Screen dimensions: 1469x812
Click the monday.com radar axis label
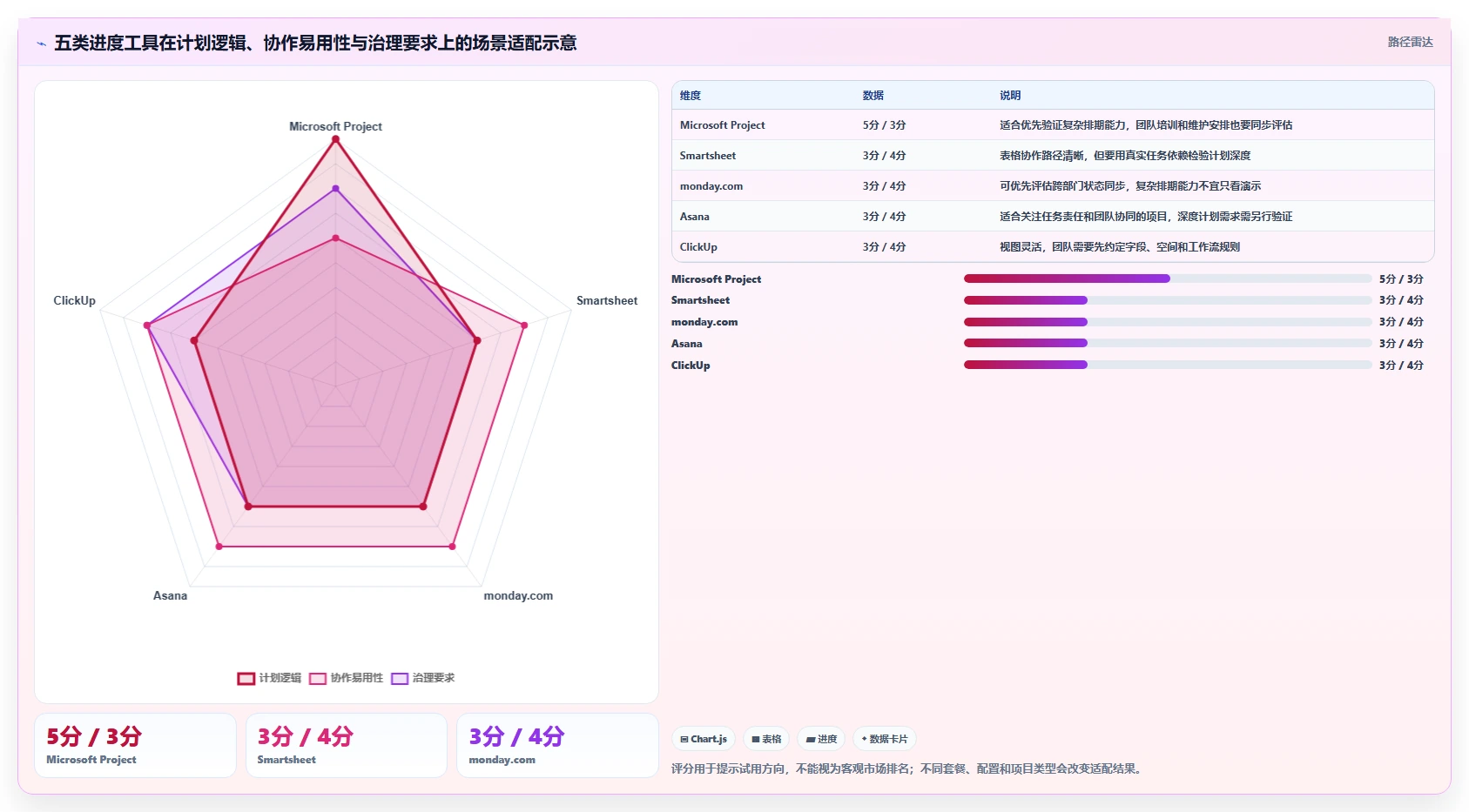click(518, 595)
